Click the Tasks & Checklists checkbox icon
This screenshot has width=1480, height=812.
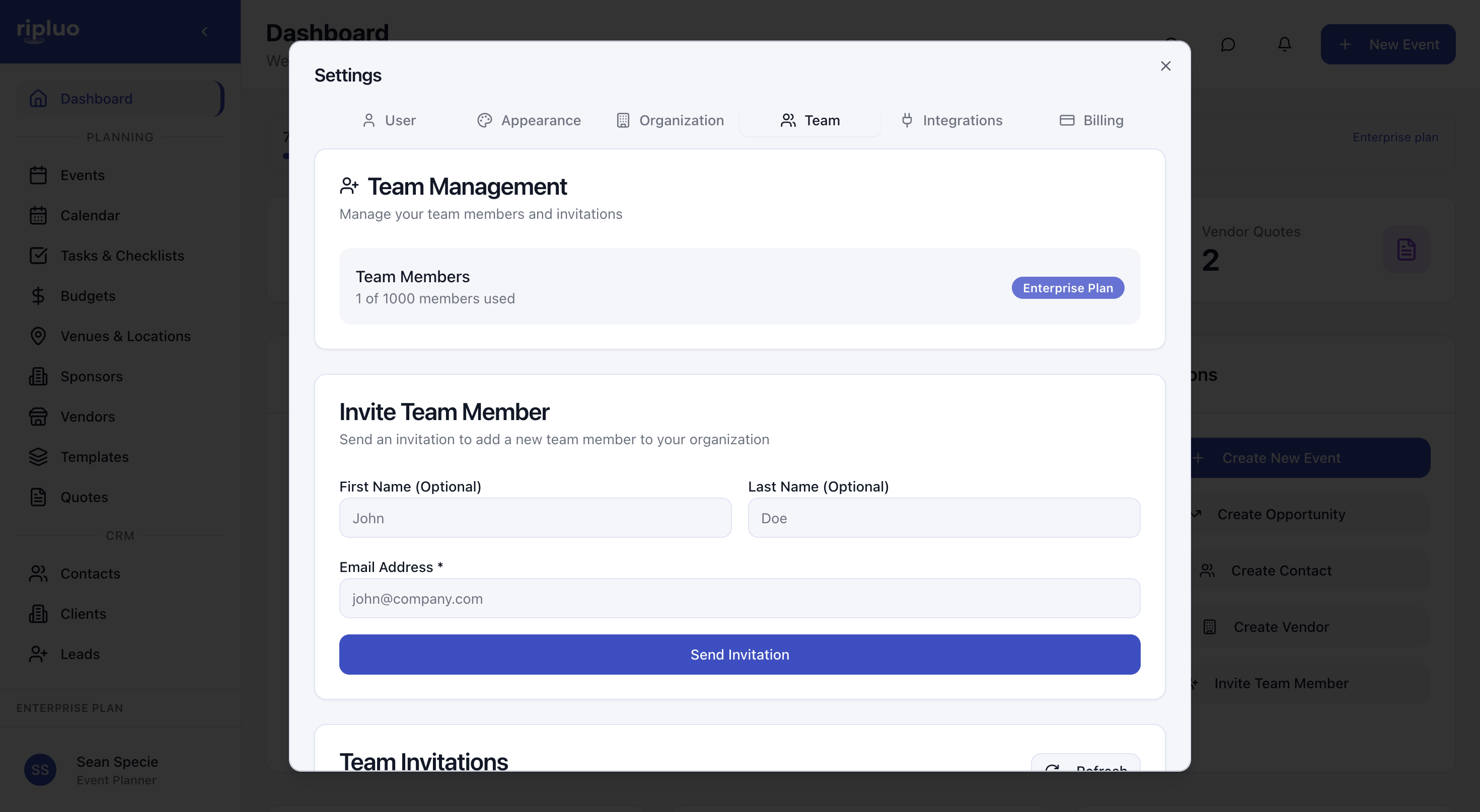tap(38, 256)
